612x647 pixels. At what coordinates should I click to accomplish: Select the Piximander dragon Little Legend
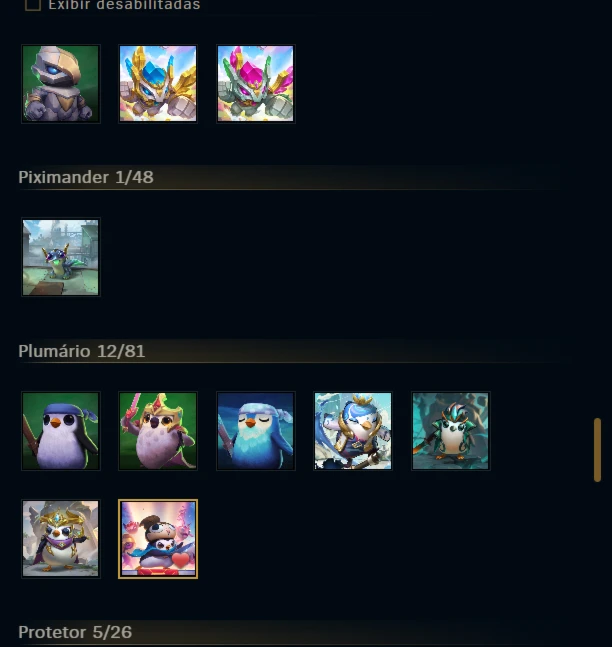coord(61,257)
